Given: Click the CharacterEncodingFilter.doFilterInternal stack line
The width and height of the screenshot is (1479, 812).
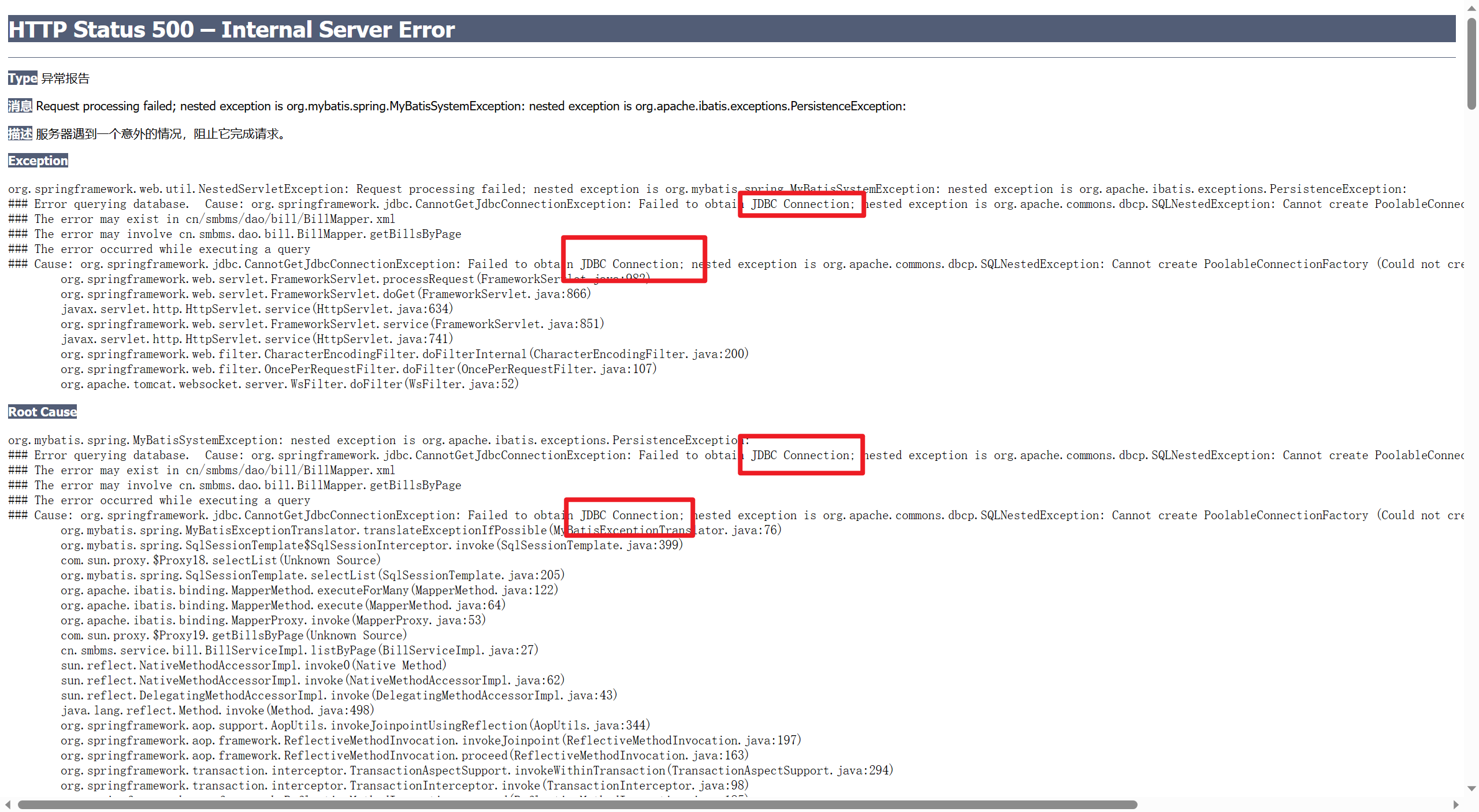Looking at the screenshot, I should pyautogui.click(x=404, y=354).
